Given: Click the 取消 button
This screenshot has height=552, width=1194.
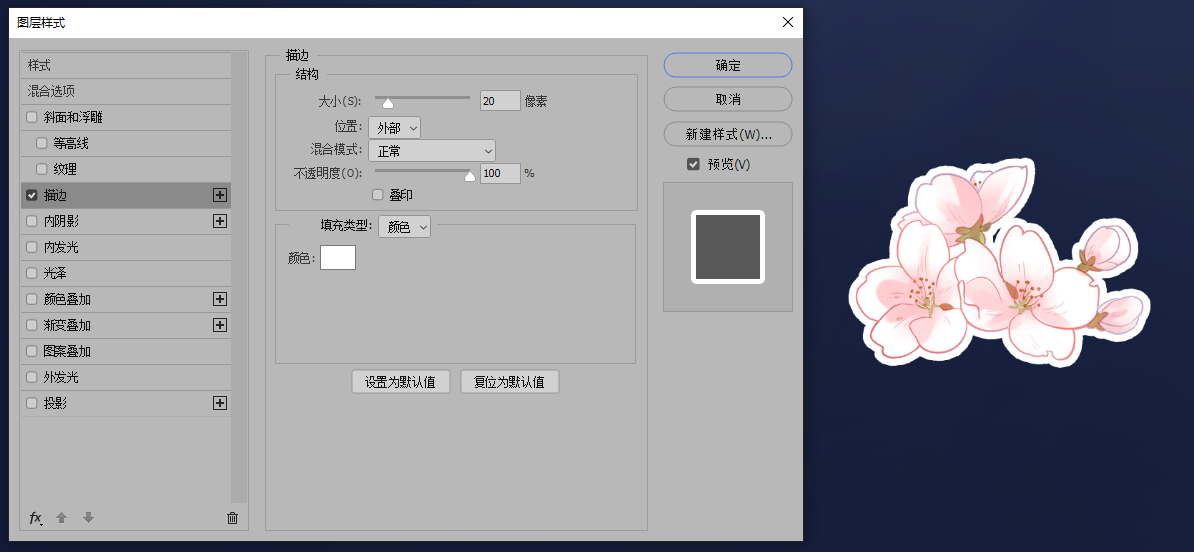Looking at the screenshot, I should (728, 99).
